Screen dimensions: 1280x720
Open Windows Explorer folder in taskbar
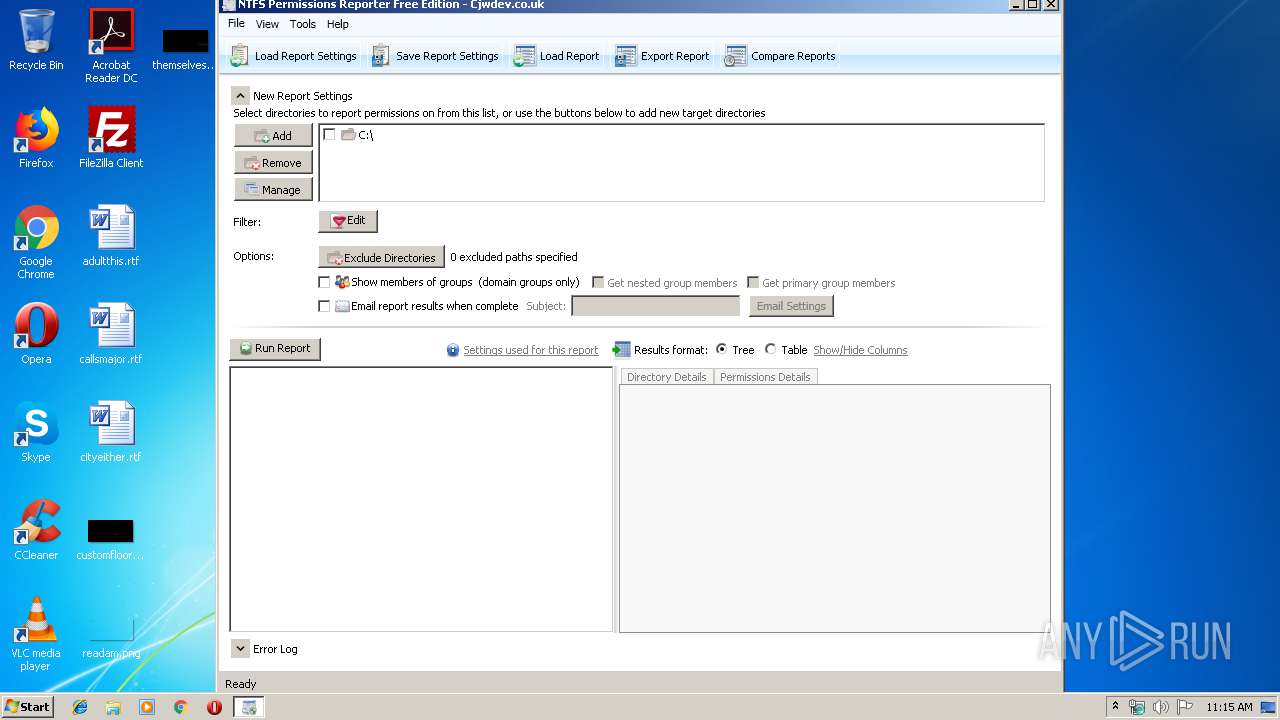click(x=113, y=707)
